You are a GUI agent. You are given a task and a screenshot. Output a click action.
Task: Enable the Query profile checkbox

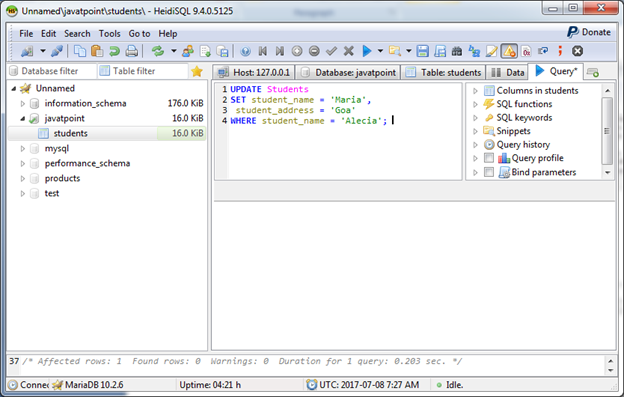click(489, 158)
